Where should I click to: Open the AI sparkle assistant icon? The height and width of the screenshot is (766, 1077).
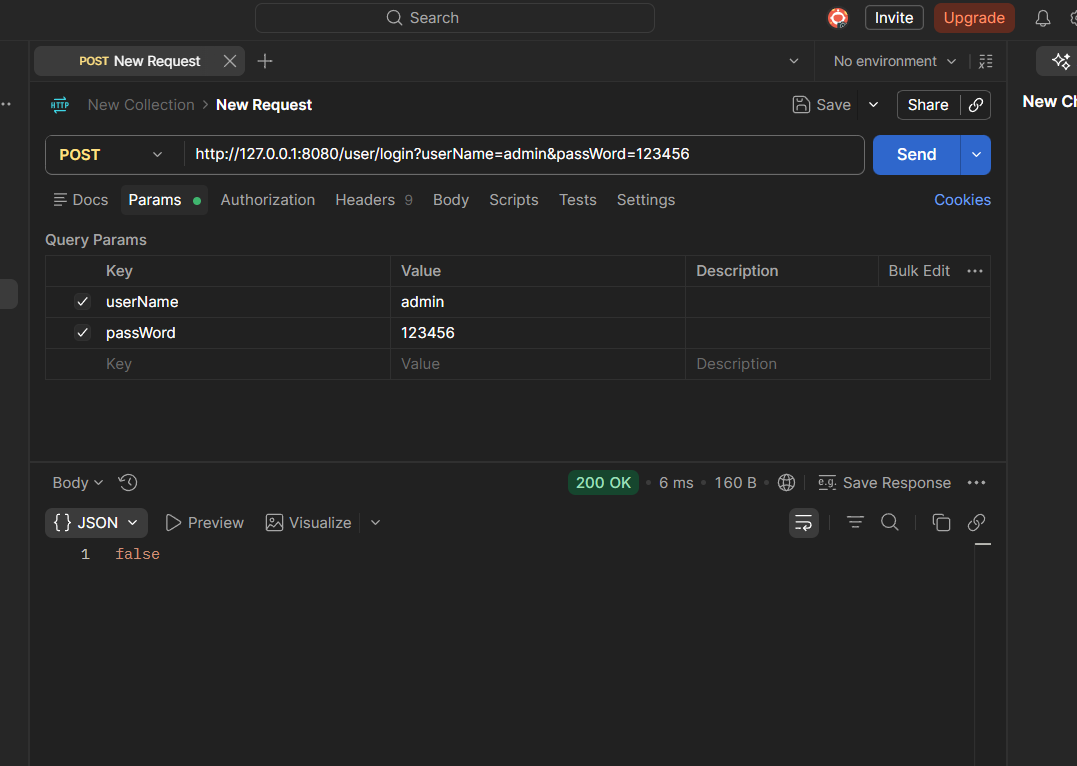(1061, 61)
